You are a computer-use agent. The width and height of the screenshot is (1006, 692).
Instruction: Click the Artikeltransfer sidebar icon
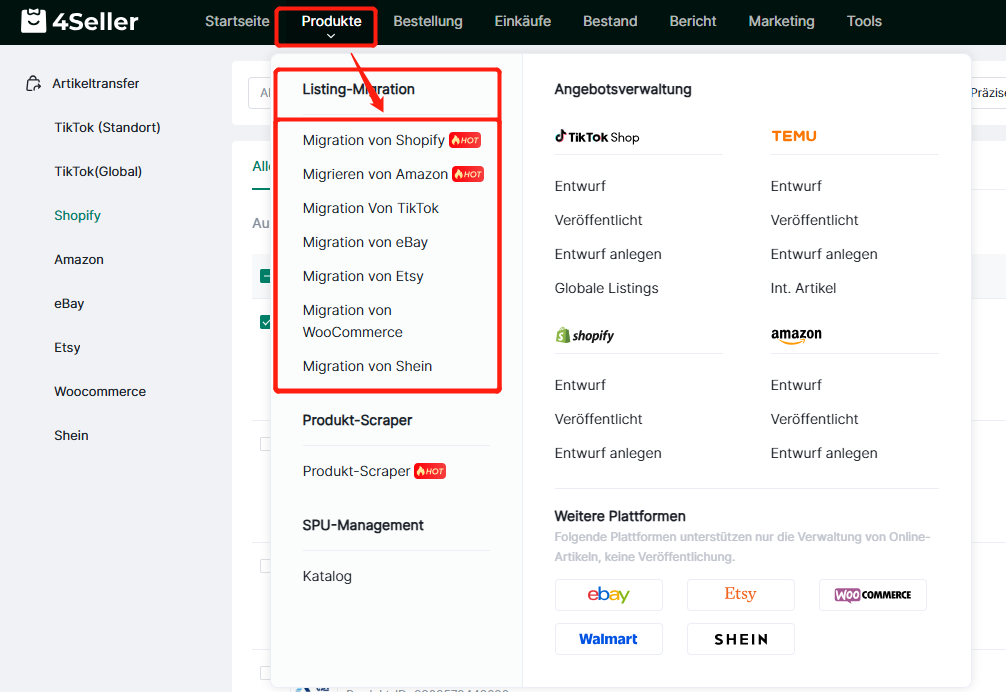coord(33,83)
